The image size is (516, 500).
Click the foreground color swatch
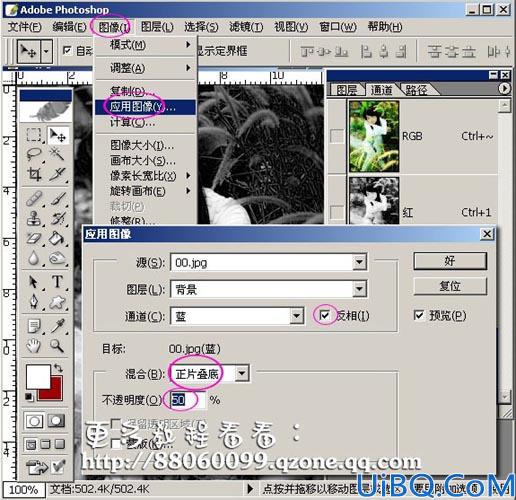click(38, 376)
